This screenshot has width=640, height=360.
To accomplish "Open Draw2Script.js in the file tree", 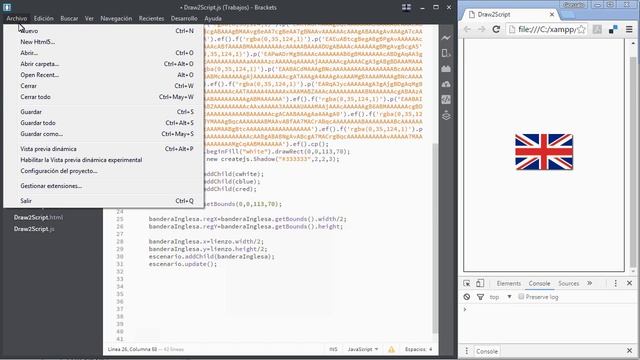I will [x=34, y=229].
